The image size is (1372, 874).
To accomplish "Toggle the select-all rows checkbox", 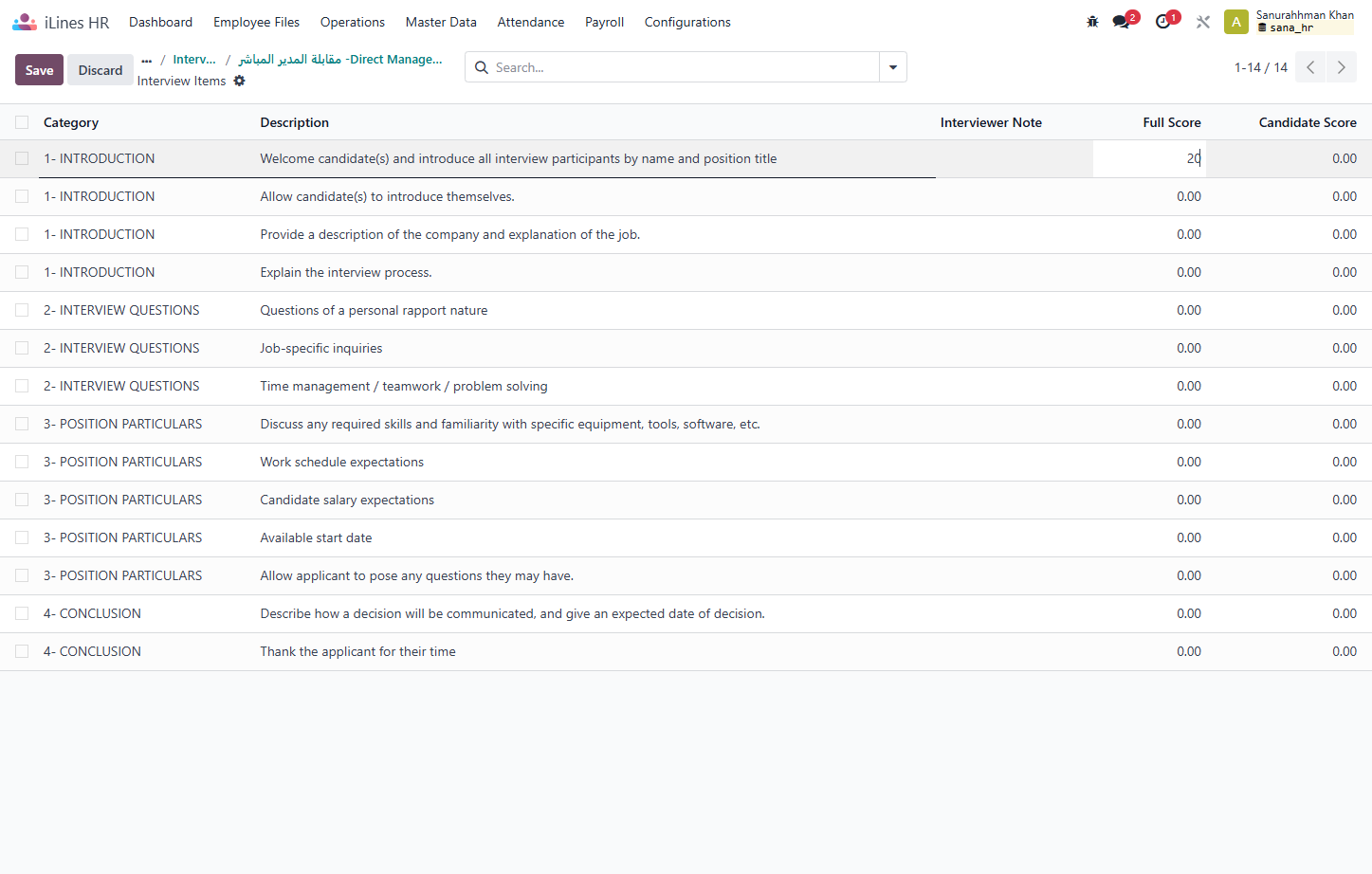I will coord(22,122).
